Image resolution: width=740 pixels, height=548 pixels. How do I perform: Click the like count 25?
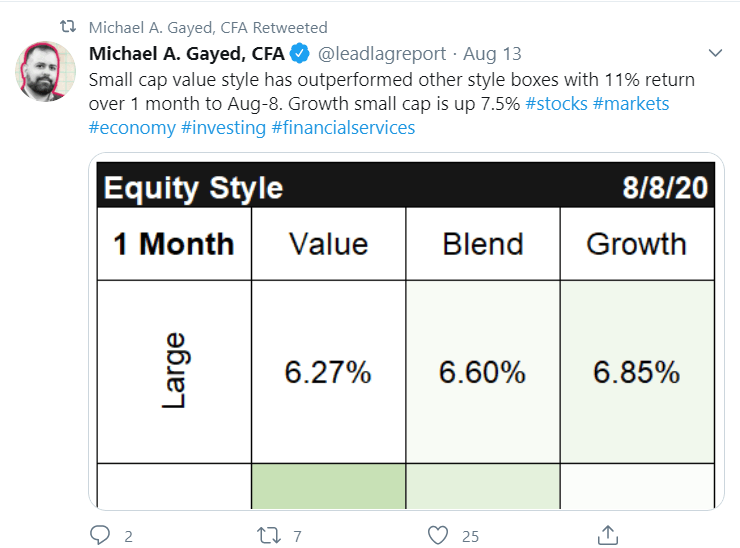coord(470,536)
